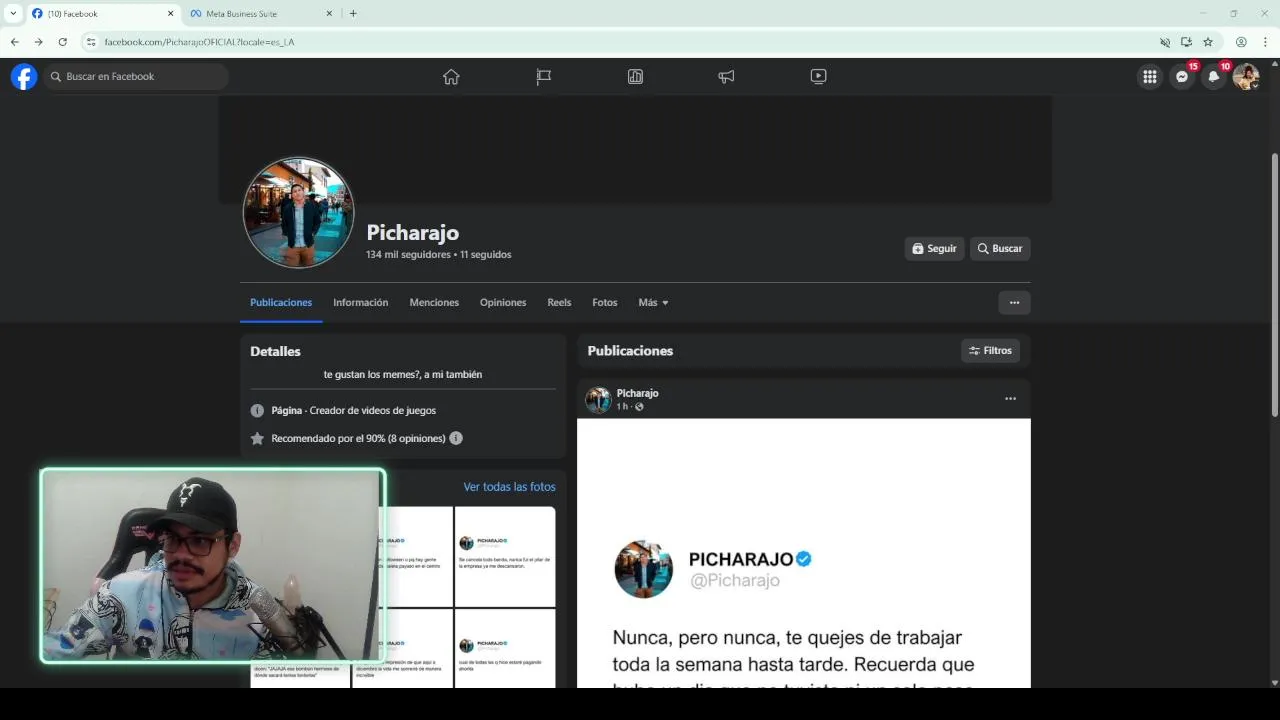Open Ver todas las fotos link
The height and width of the screenshot is (720, 1280).
point(509,487)
